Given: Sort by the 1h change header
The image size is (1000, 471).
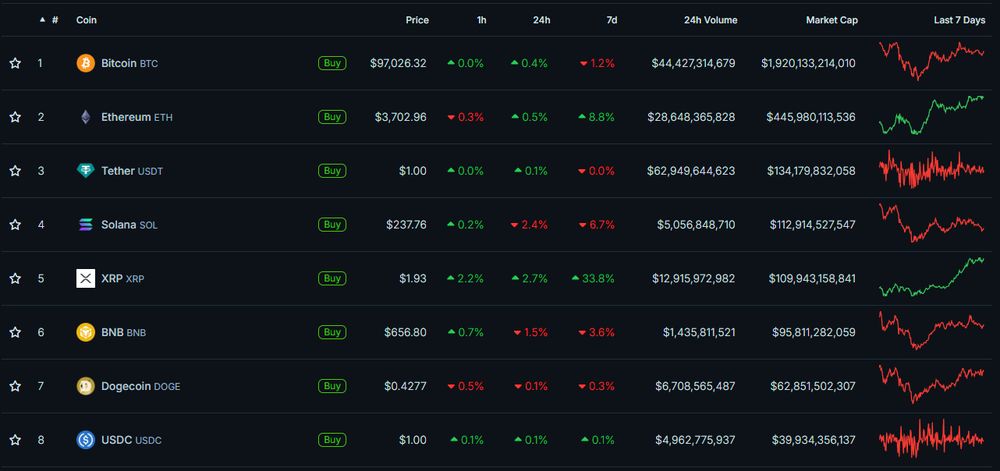Looking at the screenshot, I should coord(482,20).
